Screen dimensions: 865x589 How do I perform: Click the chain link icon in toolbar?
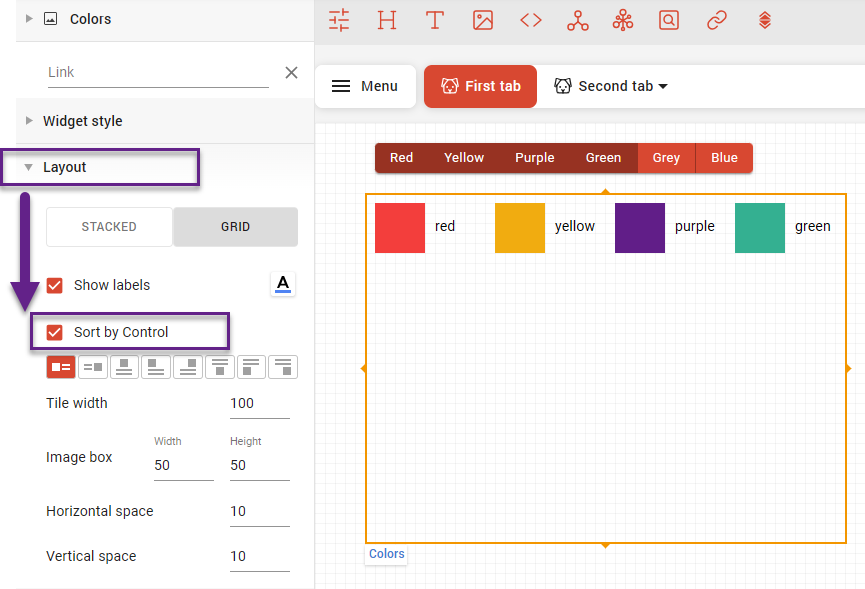point(716,20)
